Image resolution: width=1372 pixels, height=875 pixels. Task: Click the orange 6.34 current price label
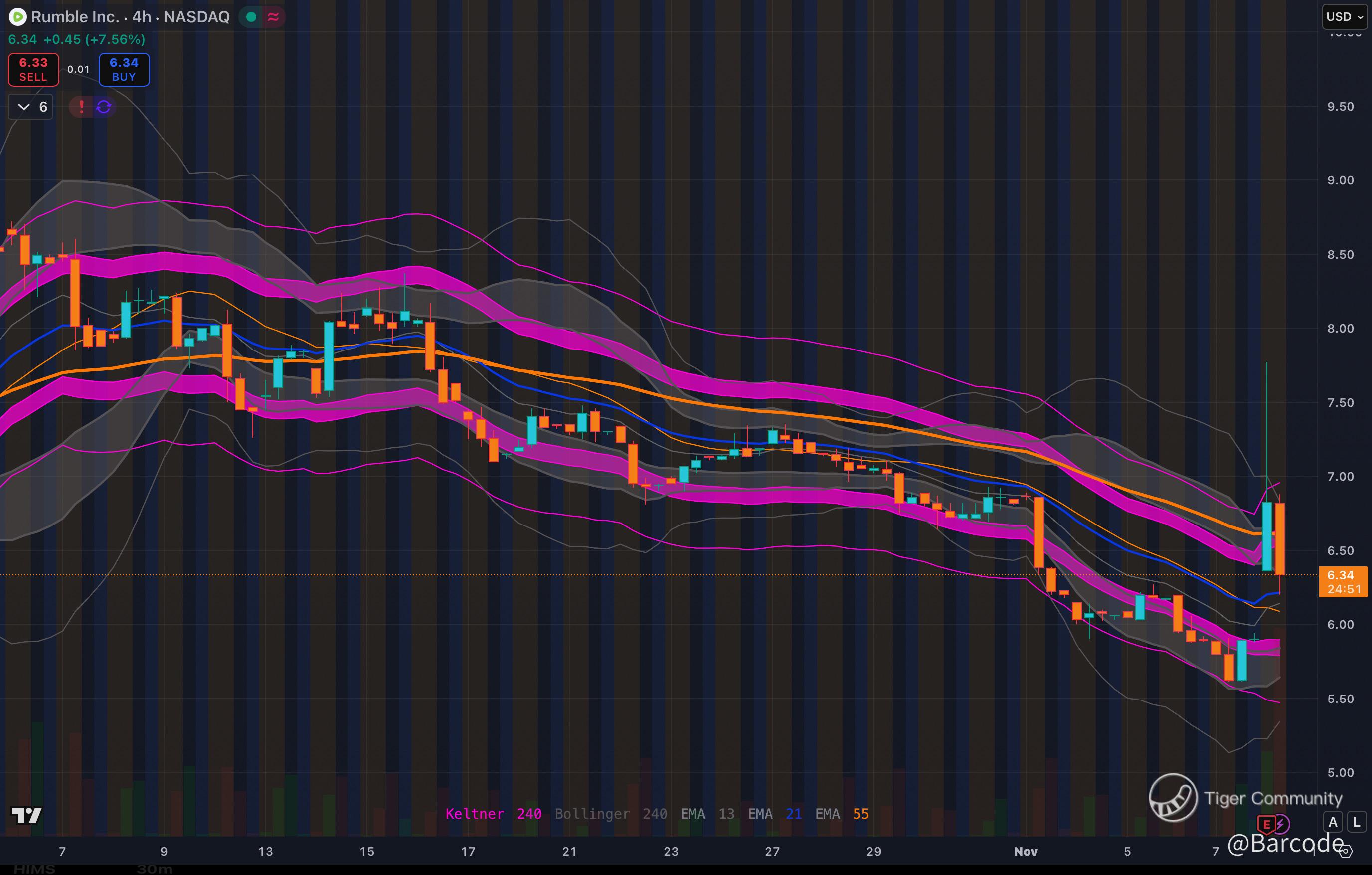coord(1343,582)
